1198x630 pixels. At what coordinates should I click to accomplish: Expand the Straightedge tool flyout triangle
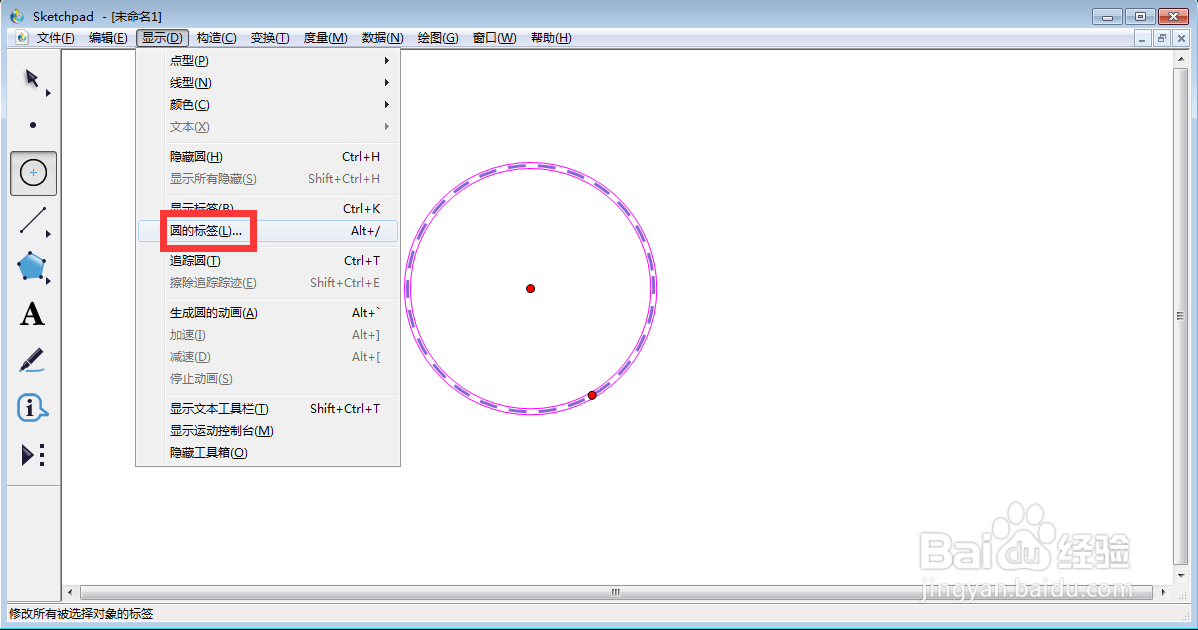(x=48, y=234)
